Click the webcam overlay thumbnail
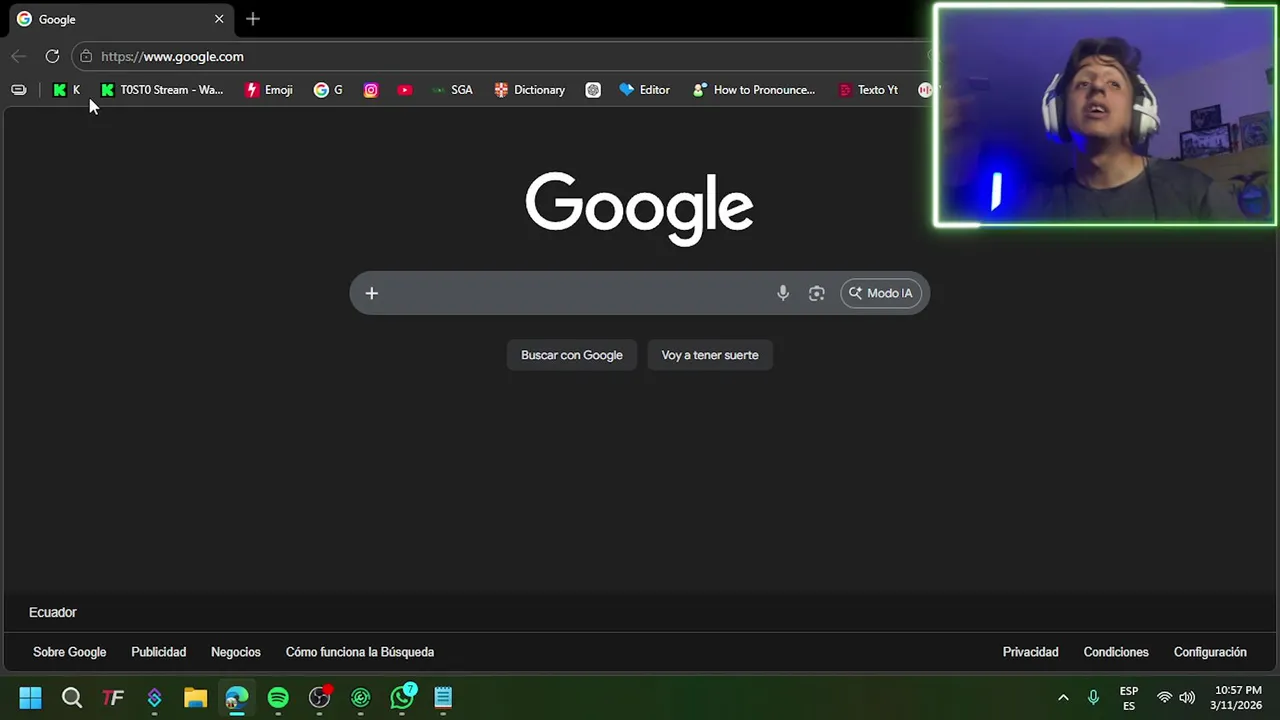 pos(1105,115)
